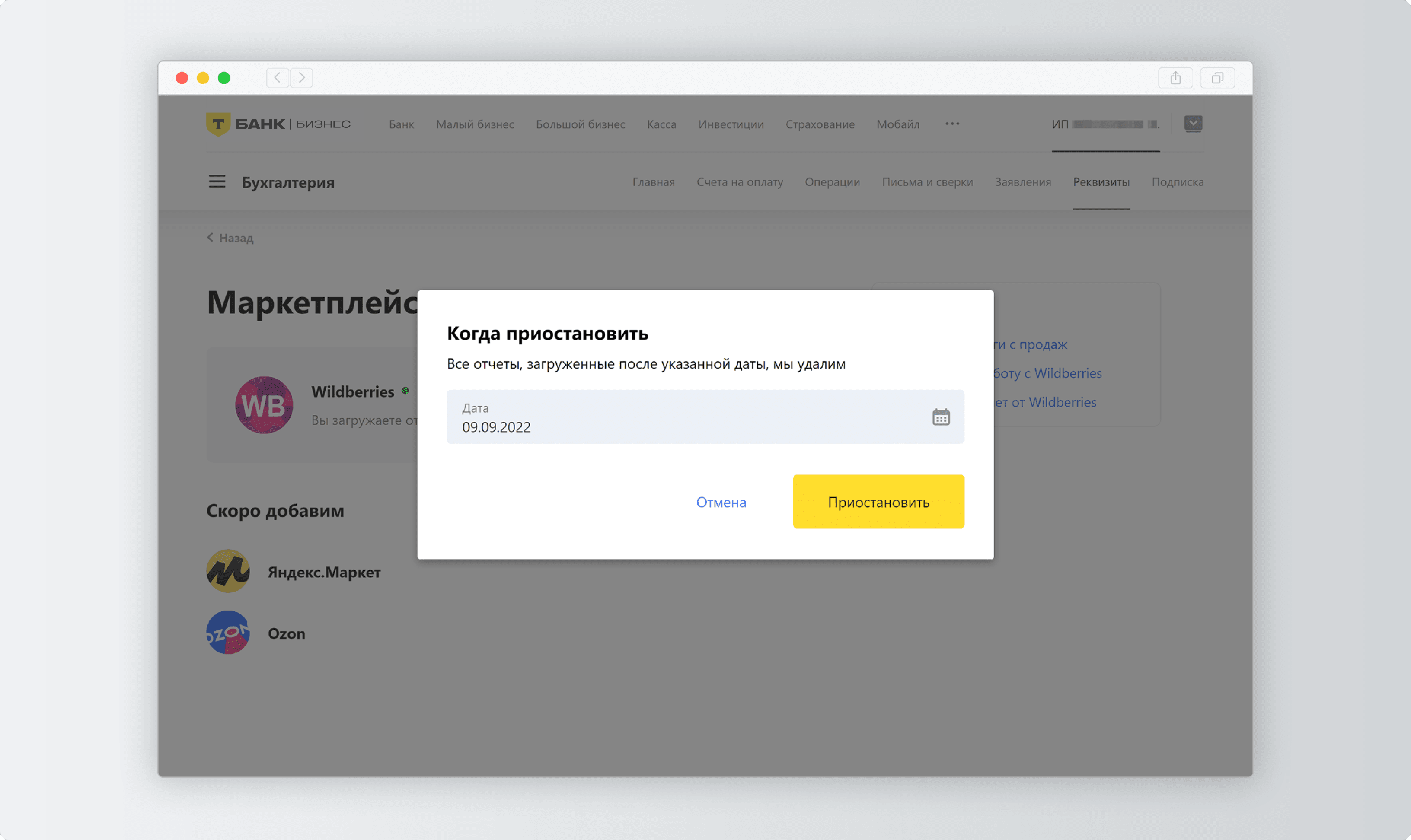Click the Wildberries WB logo
Viewport: 1411px width, 840px height.
[x=264, y=405]
